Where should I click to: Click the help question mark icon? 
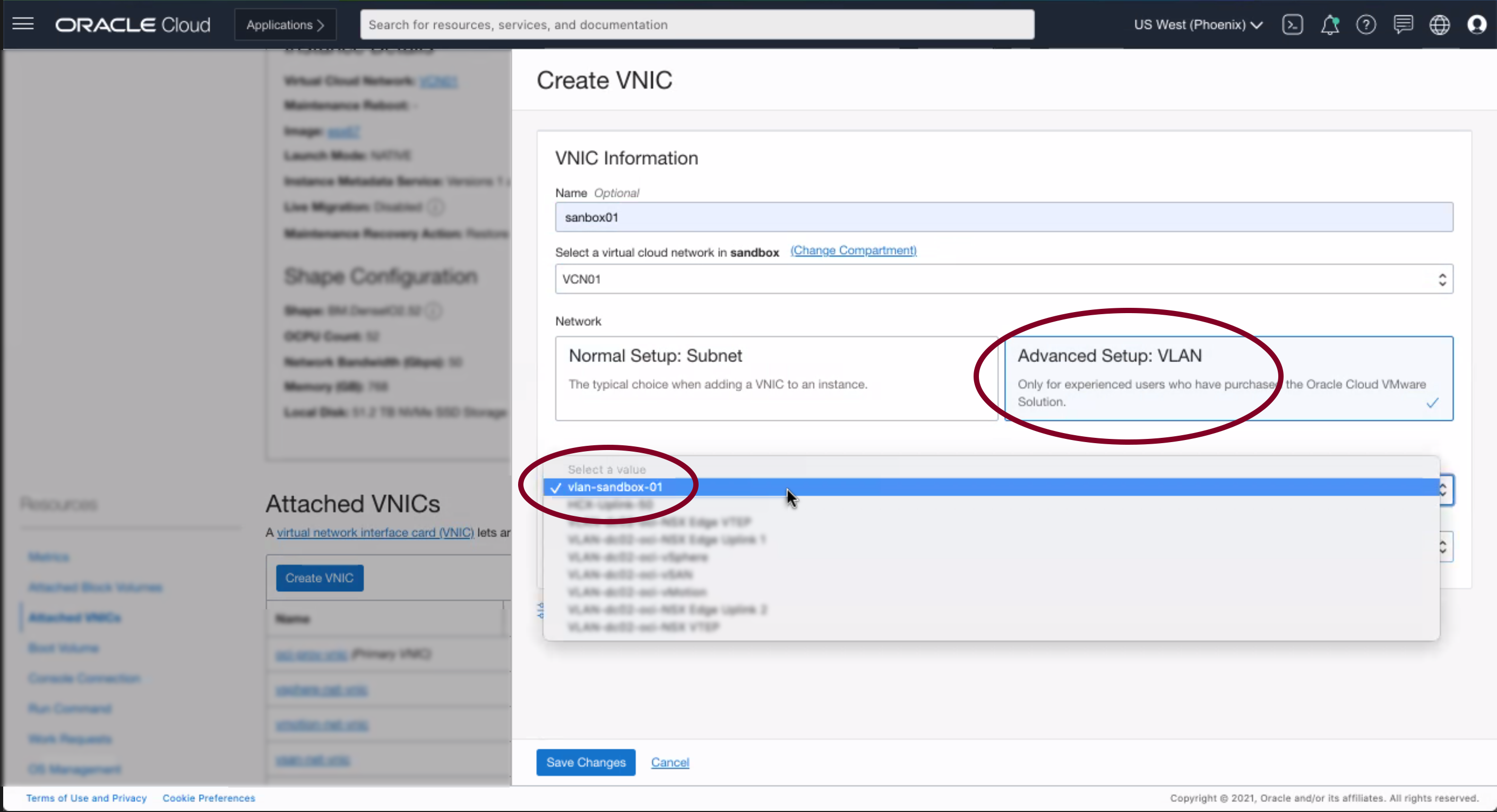tap(1366, 24)
